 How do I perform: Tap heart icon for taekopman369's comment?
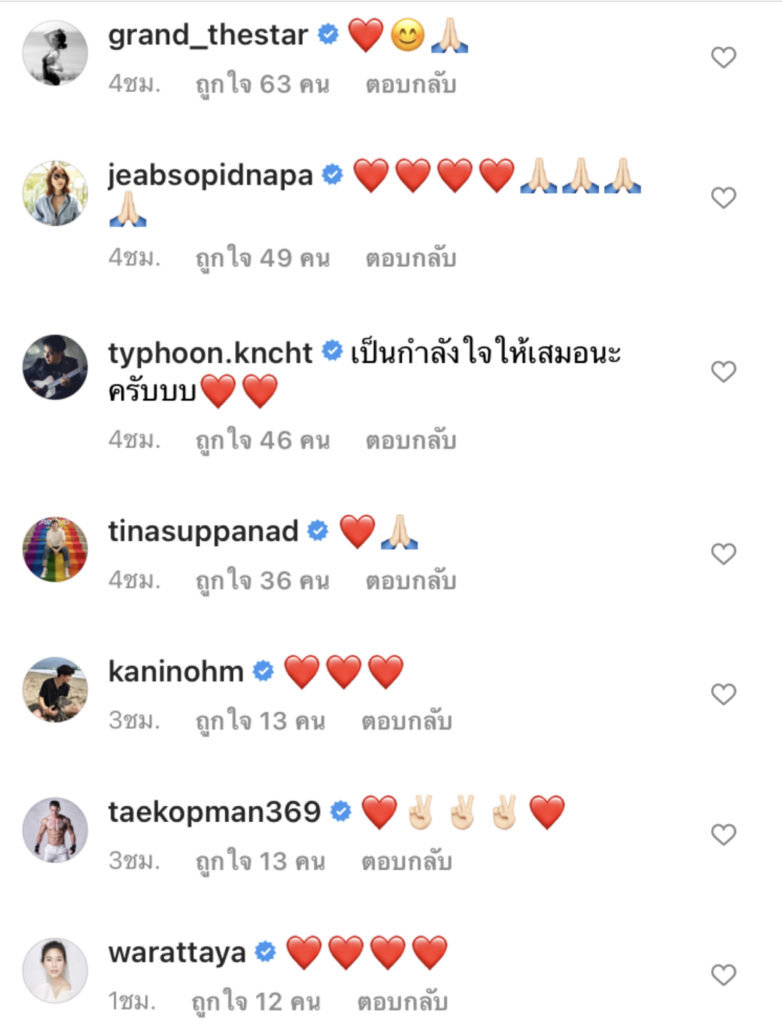(x=723, y=834)
